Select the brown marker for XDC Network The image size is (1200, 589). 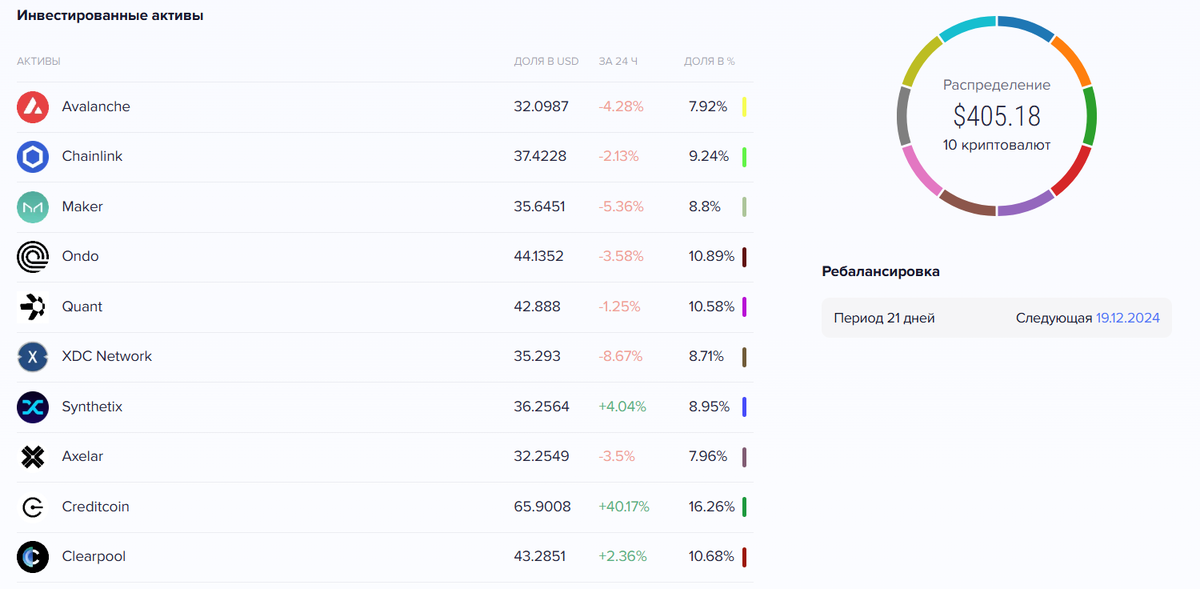744,357
